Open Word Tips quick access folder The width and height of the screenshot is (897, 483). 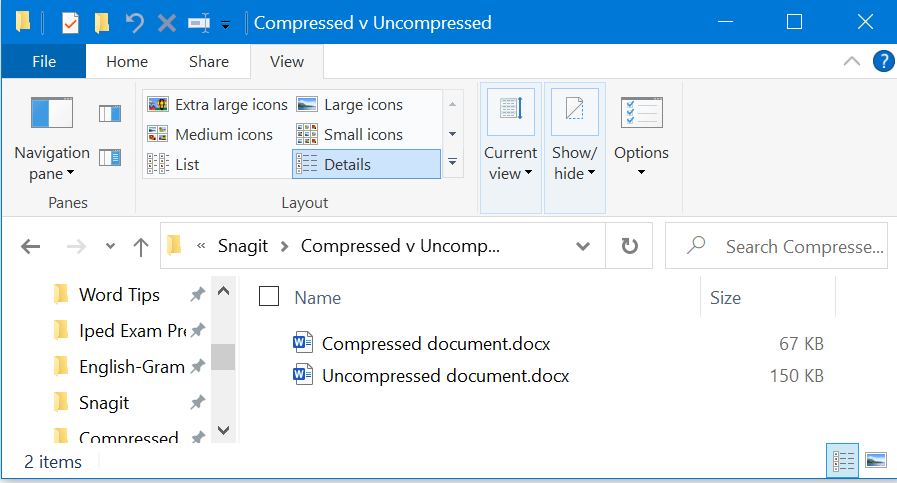119,295
